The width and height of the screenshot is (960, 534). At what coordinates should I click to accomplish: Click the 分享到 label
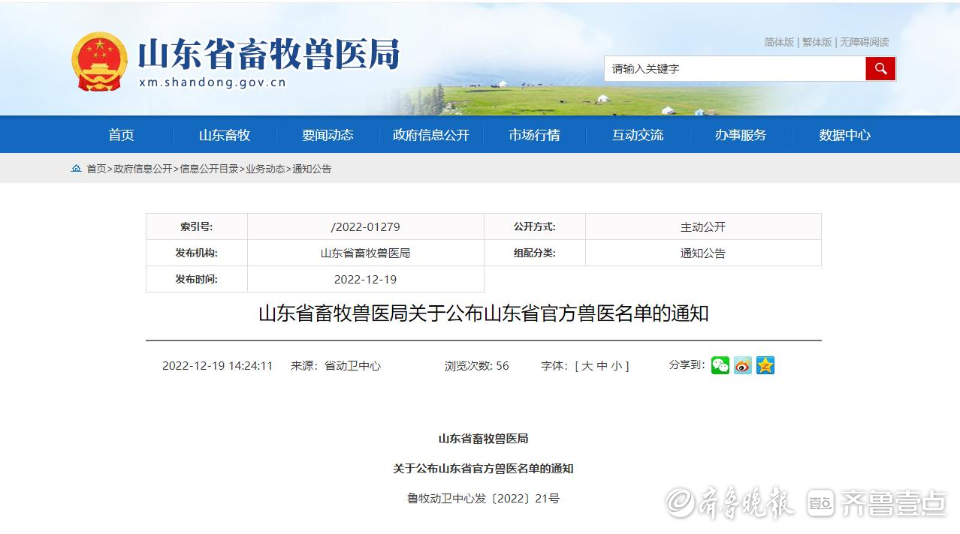pyautogui.click(x=686, y=364)
